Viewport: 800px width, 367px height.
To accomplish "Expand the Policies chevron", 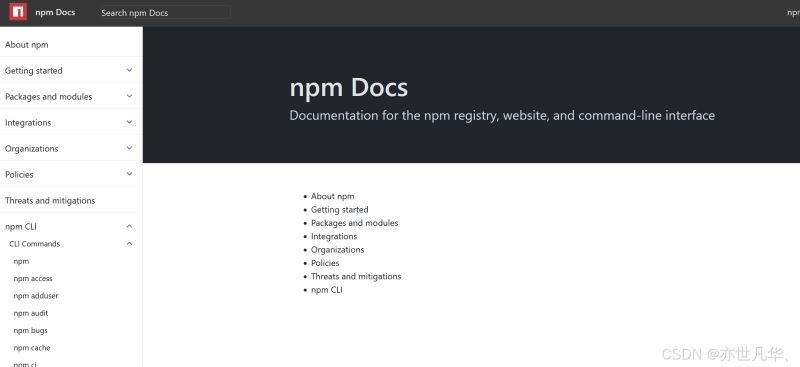I will [x=130, y=174].
